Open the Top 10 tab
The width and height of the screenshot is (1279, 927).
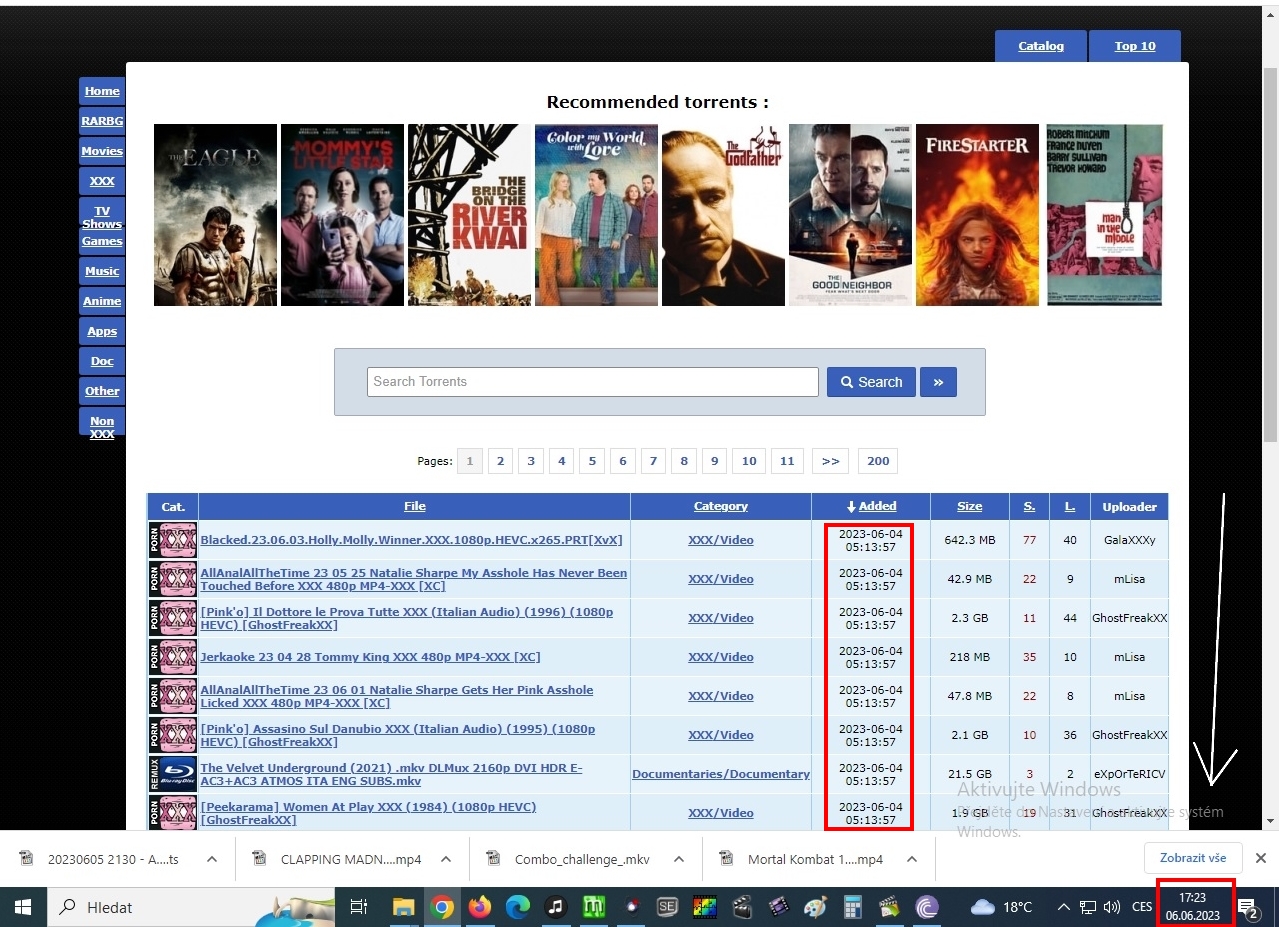[1135, 46]
